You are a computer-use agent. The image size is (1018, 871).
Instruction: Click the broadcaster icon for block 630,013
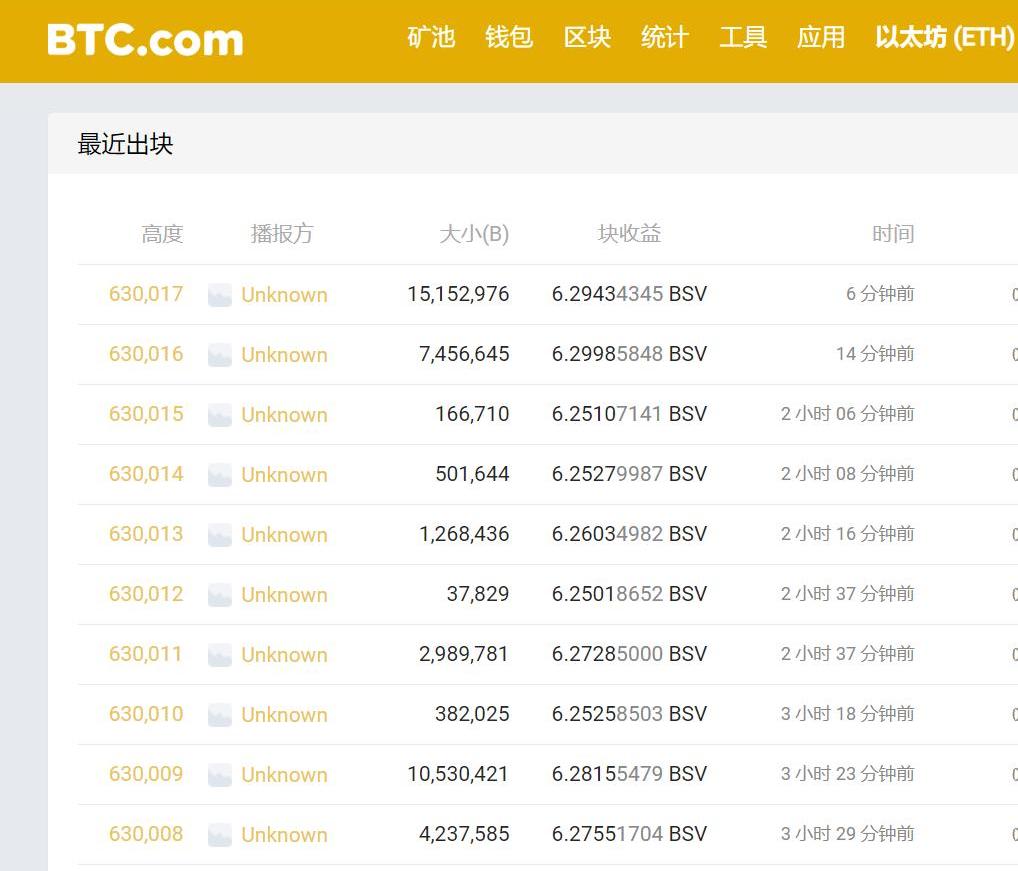pyautogui.click(x=220, y=535)
